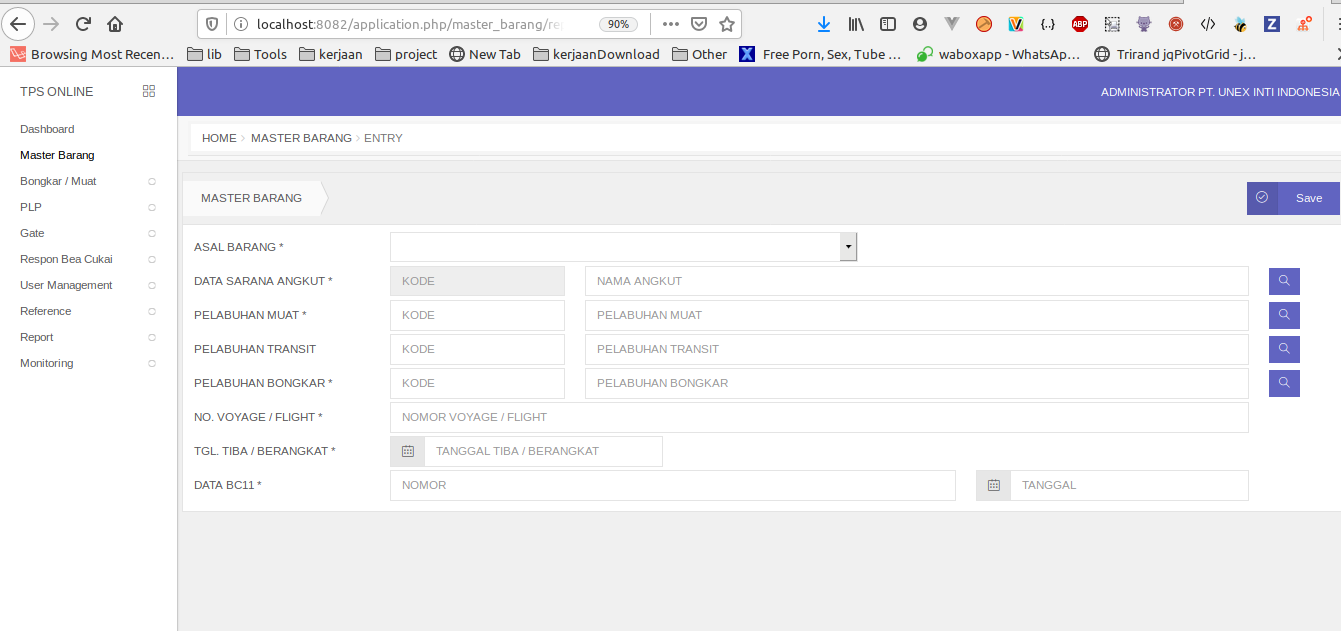Click the Data BC11 Tanggal date field
This screenshot has height=631, width=1341.
(x=1130, y=485)
